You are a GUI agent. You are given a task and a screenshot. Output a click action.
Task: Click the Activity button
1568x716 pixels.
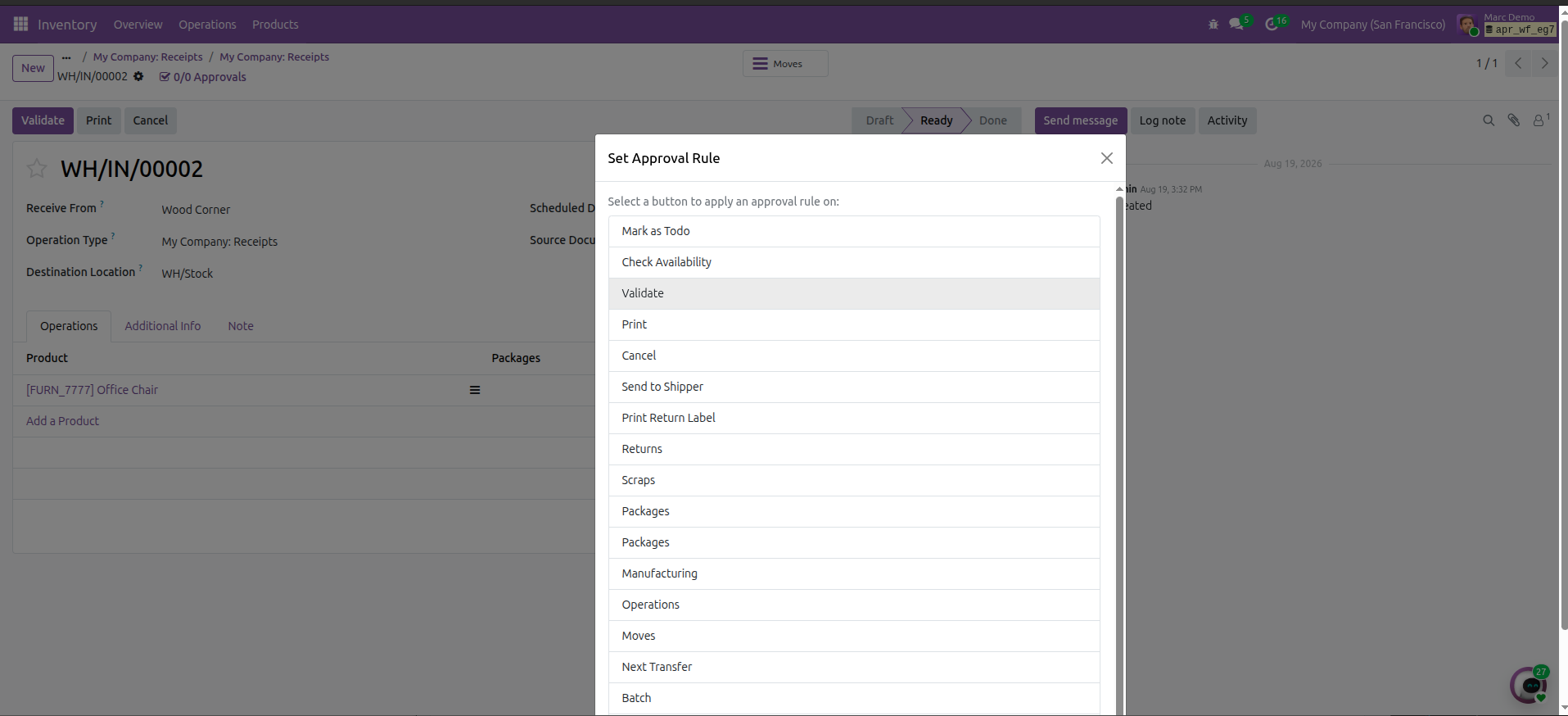coord(1227,120)
